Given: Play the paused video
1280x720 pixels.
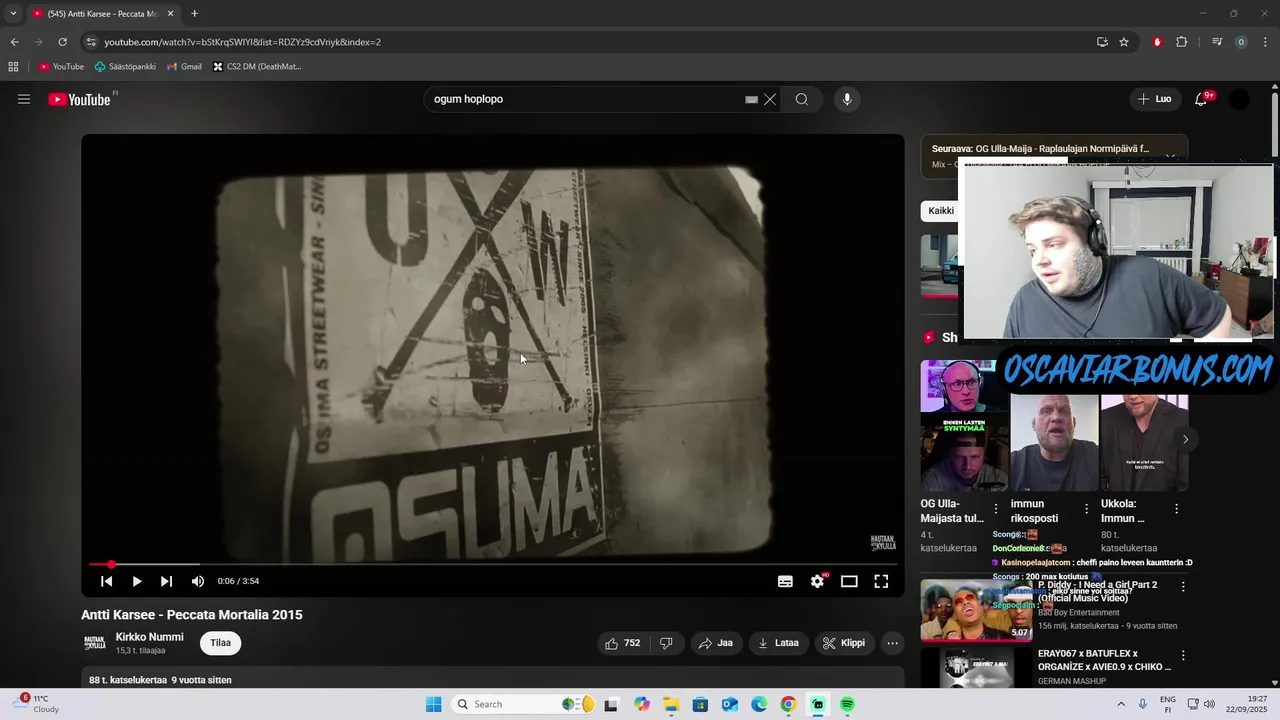Looking at the screenshot, I should [x=137, y=581].
